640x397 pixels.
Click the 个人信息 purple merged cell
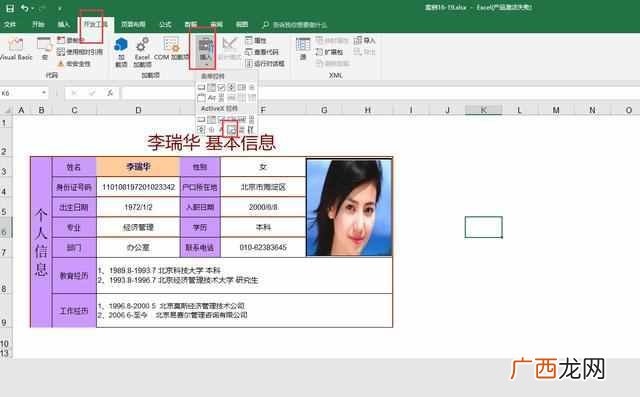tap(41, 242)
